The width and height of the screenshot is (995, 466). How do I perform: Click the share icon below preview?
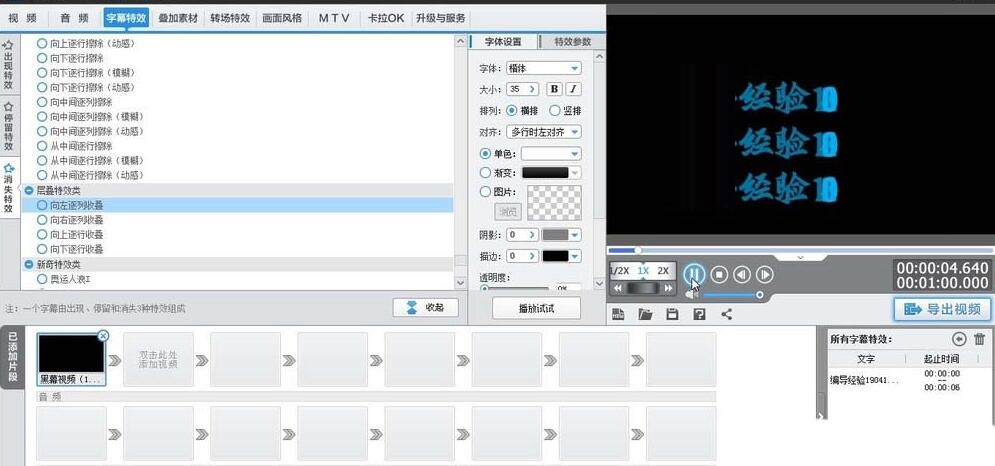pos(727,314)
